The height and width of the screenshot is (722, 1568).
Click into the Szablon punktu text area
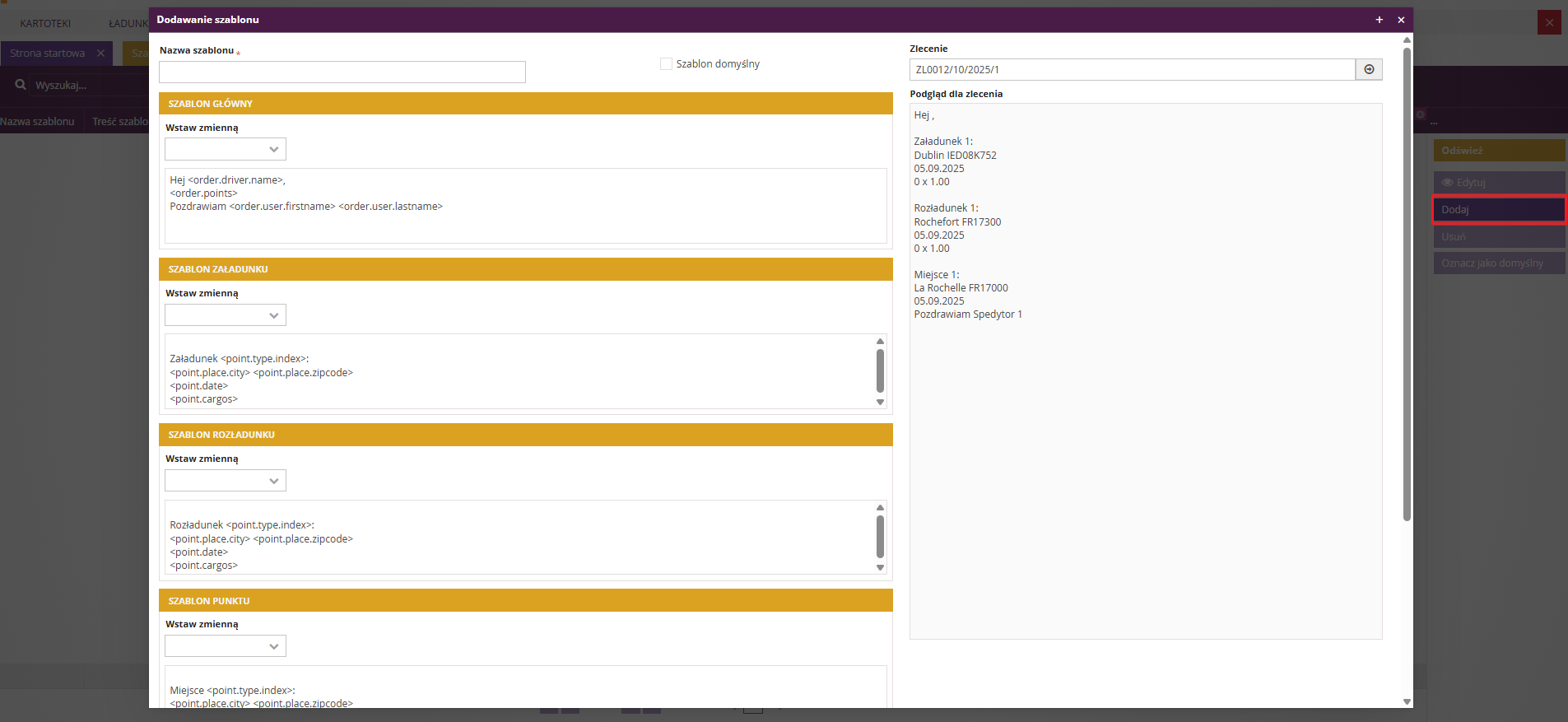tap(526, 687)
